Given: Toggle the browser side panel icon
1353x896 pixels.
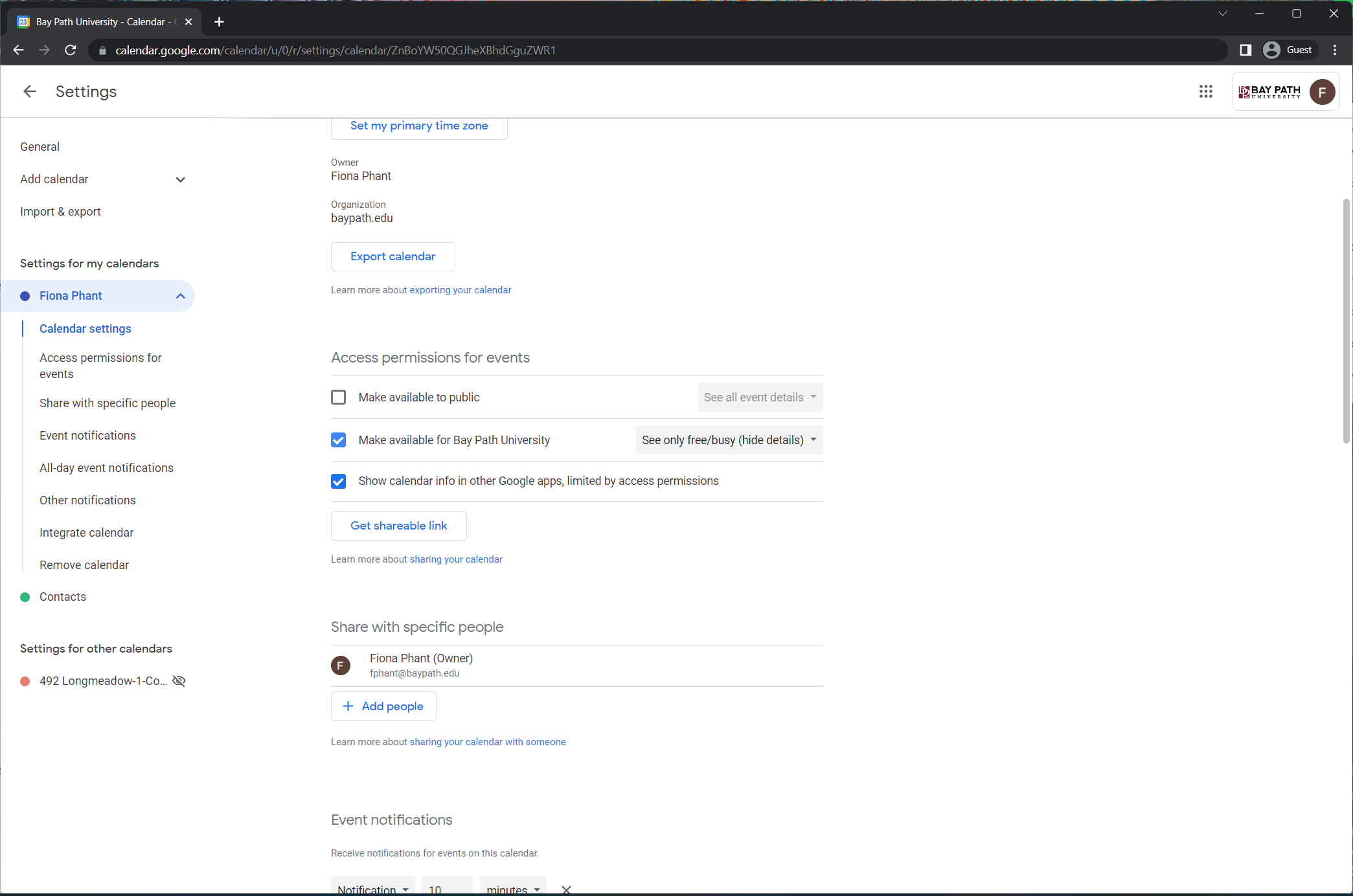Looking at the screenshot, I should tap(1245, 50).
